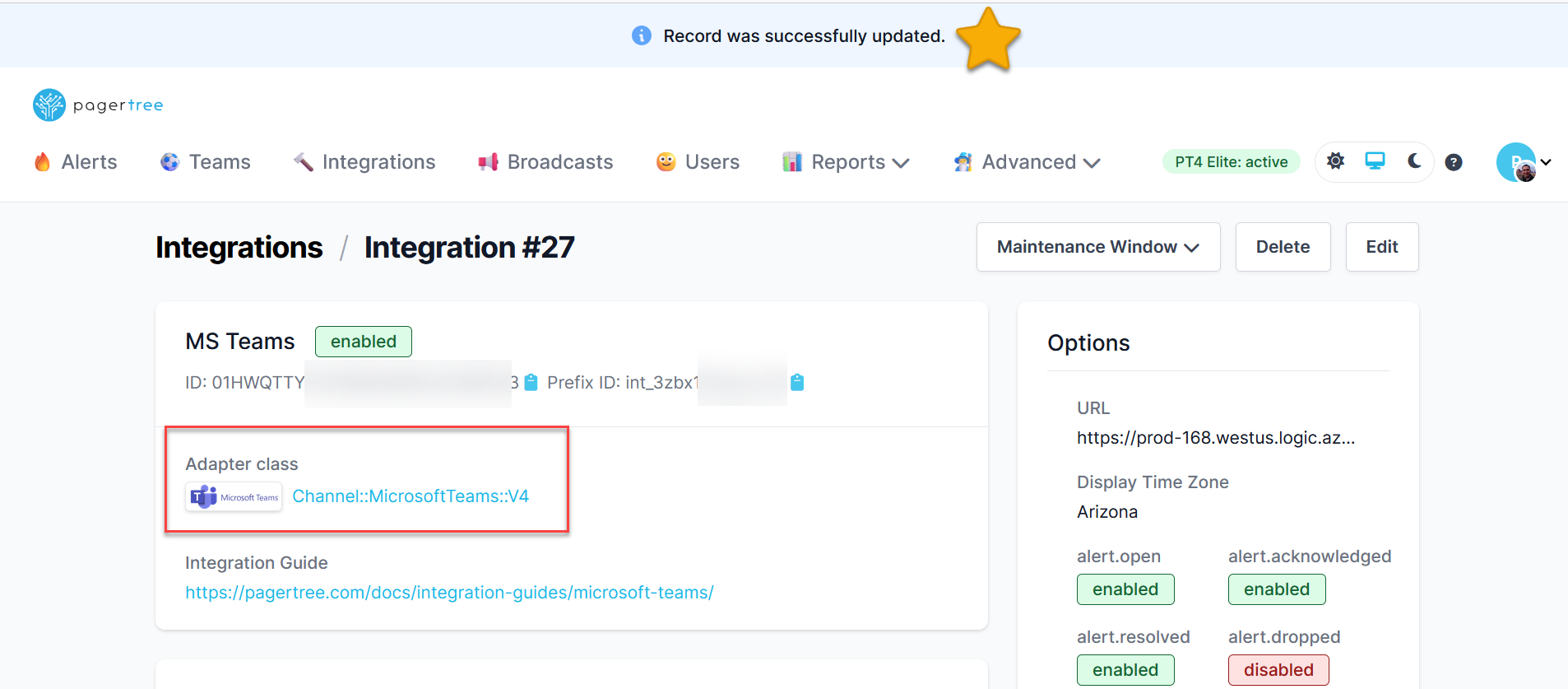The height and width of the screenshot is (689, 1568).
Task: Copy the integration ID clipboard icon
Action: click(x=531, y=382)
